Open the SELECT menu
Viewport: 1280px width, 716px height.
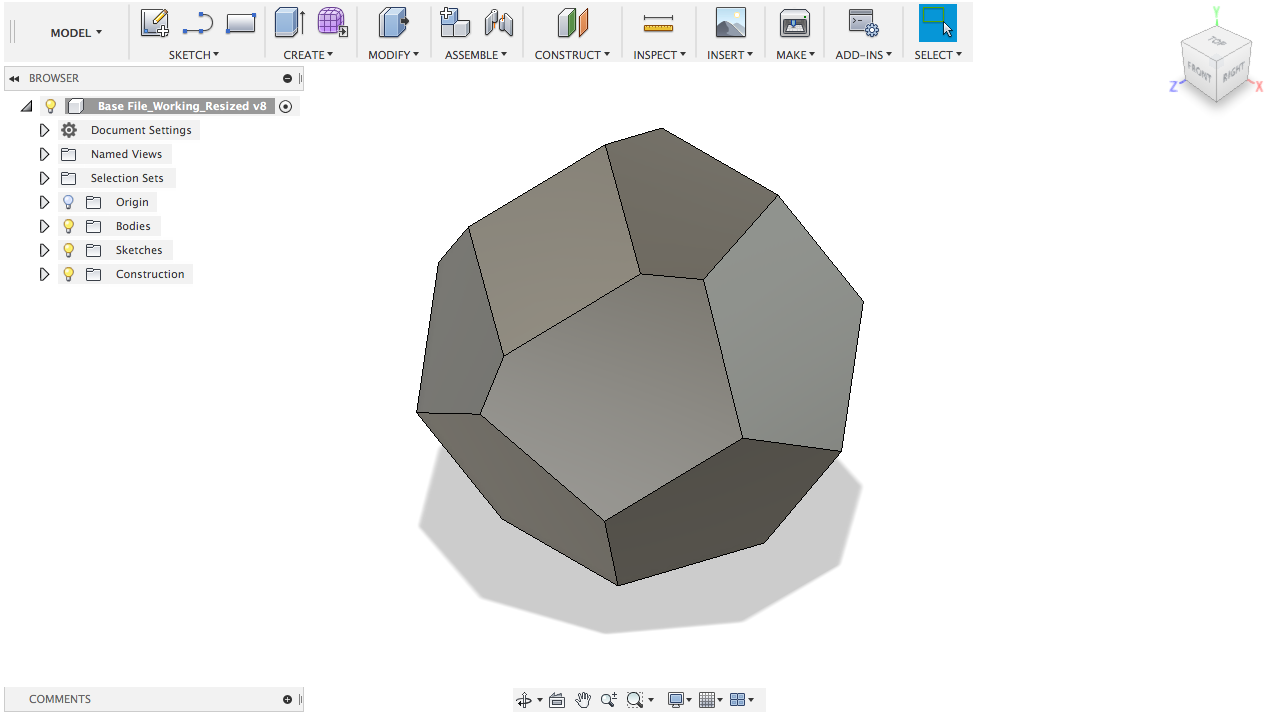tap(938, 55)
